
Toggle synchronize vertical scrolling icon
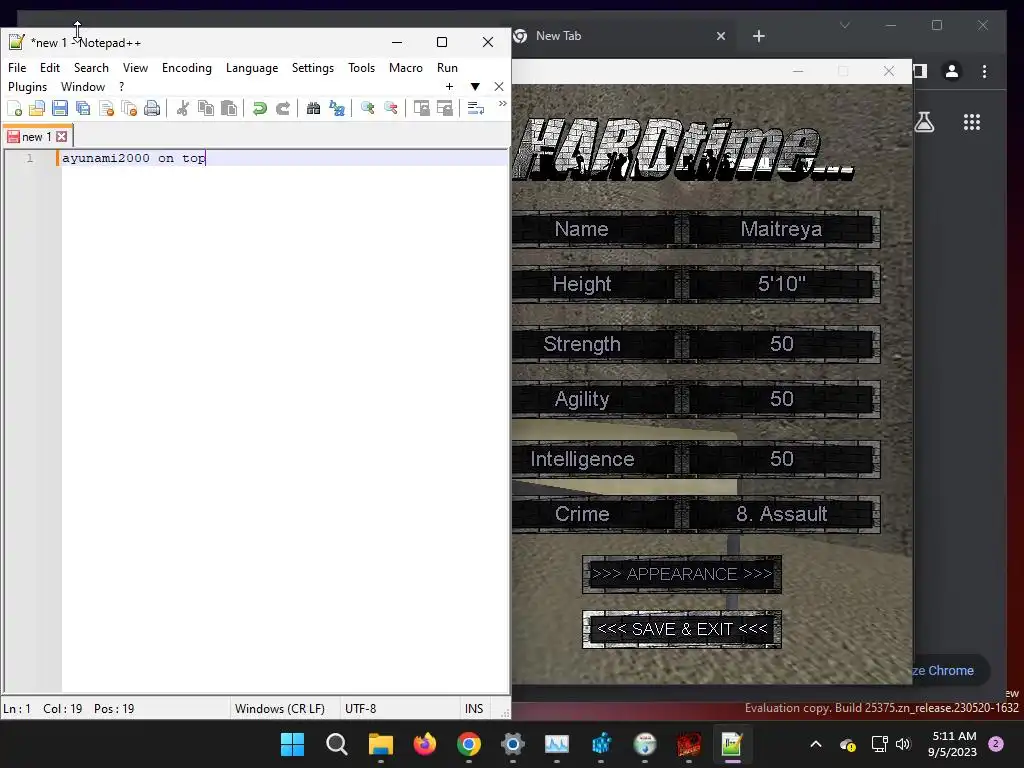(x=422, y=108)
